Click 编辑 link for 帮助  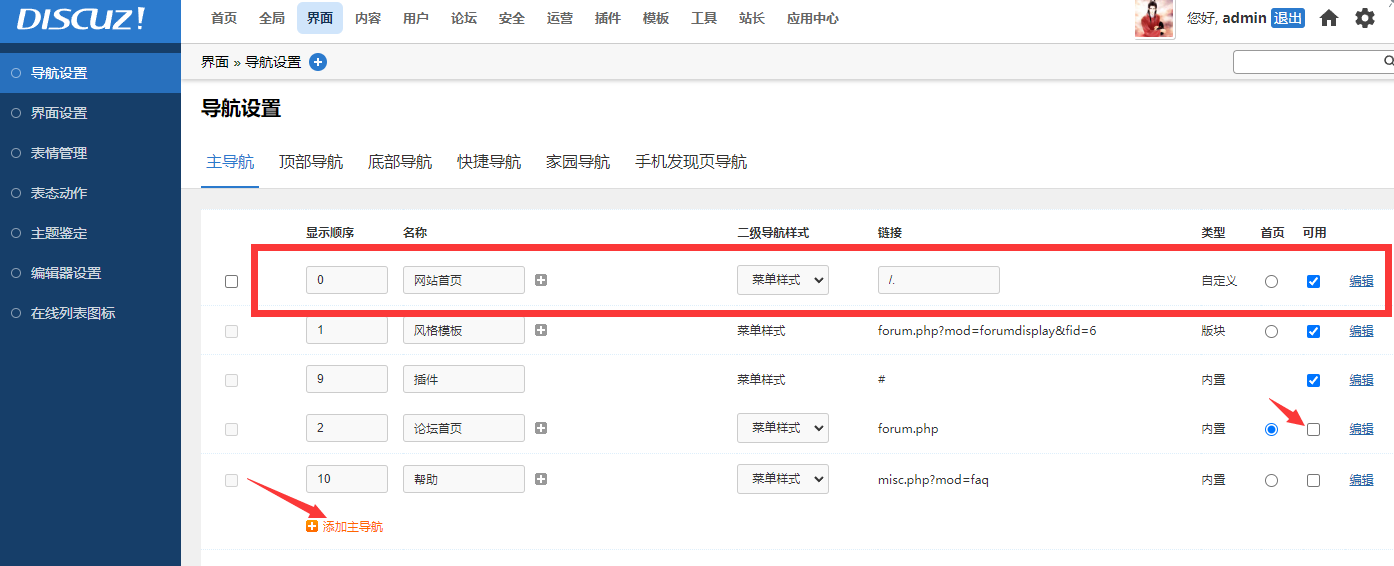pos(1361,480)
